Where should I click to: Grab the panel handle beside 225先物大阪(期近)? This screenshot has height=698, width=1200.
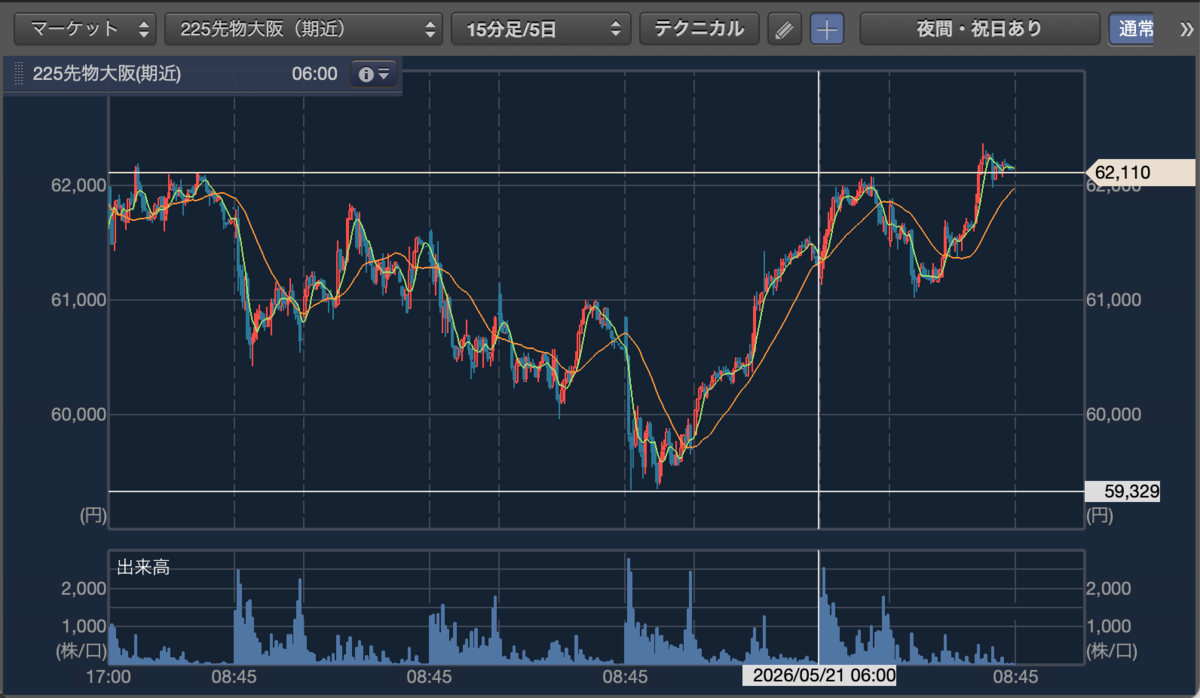click(18, 74)
